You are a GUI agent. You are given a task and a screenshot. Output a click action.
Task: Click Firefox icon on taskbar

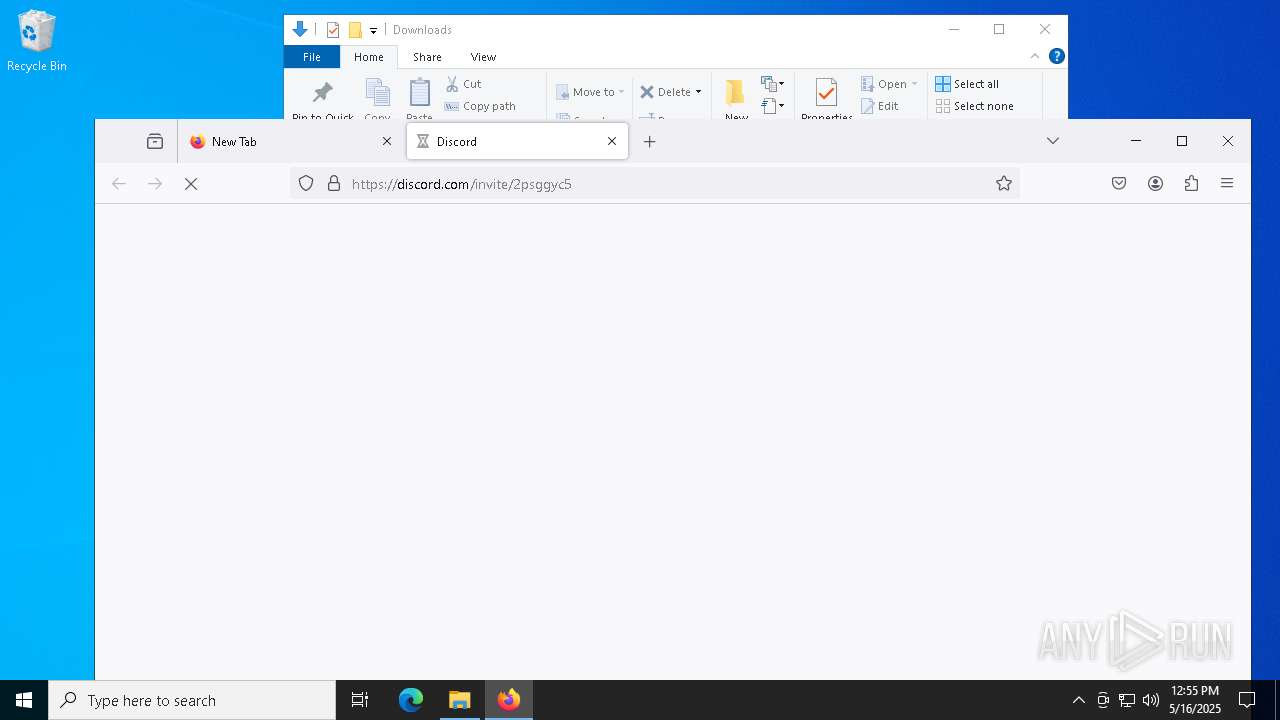click(x=509, y=700)
